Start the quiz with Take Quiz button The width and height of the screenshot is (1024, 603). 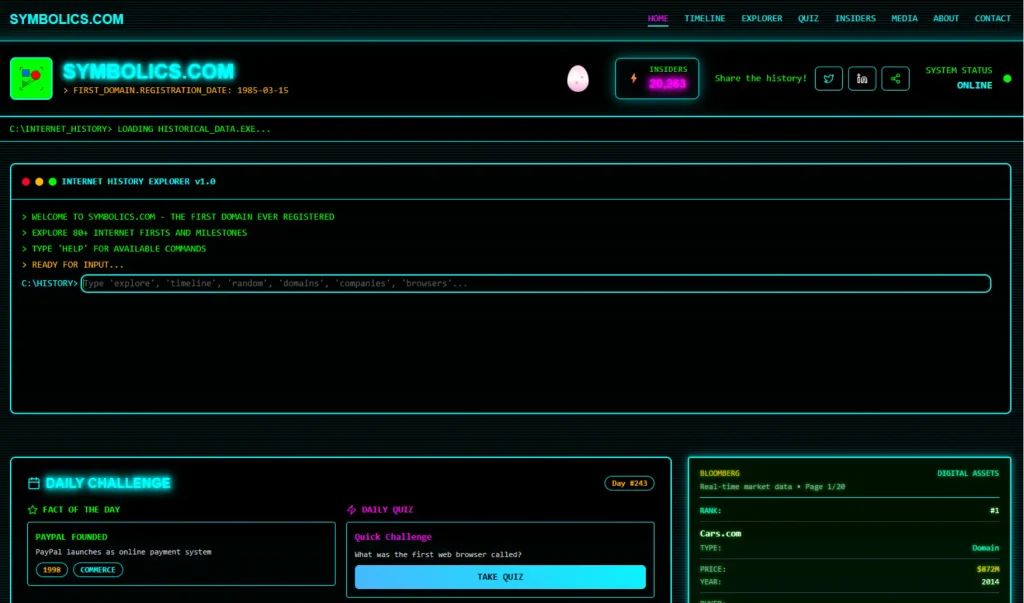(500, 577)
